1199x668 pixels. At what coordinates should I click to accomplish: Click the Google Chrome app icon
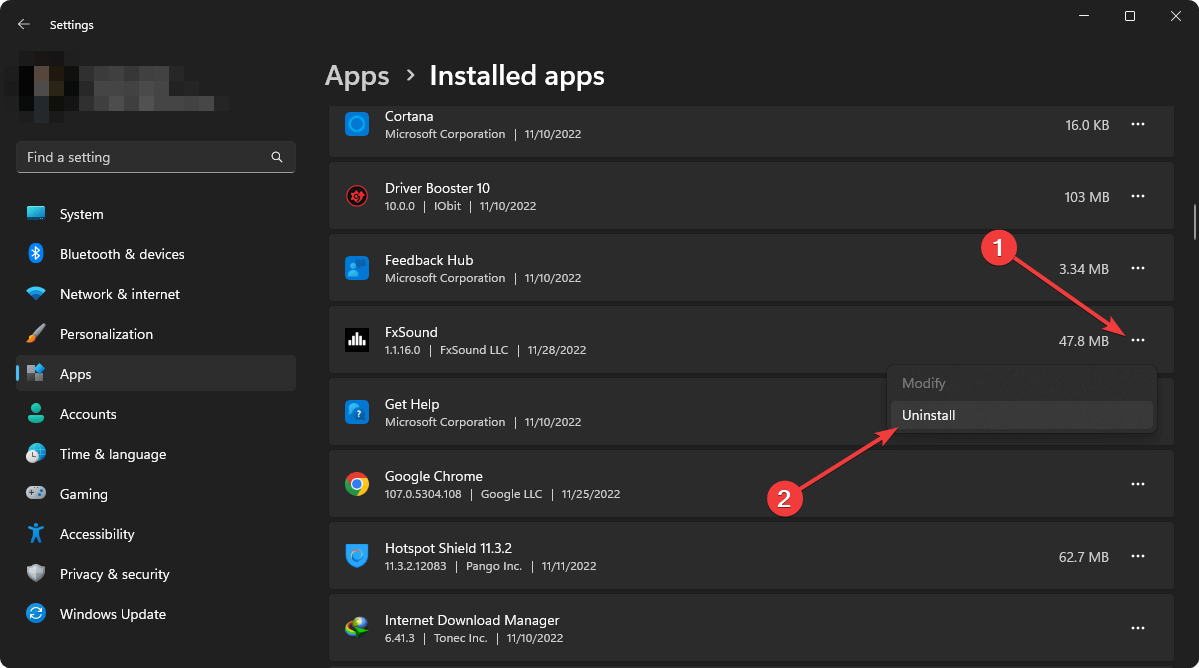357,485
